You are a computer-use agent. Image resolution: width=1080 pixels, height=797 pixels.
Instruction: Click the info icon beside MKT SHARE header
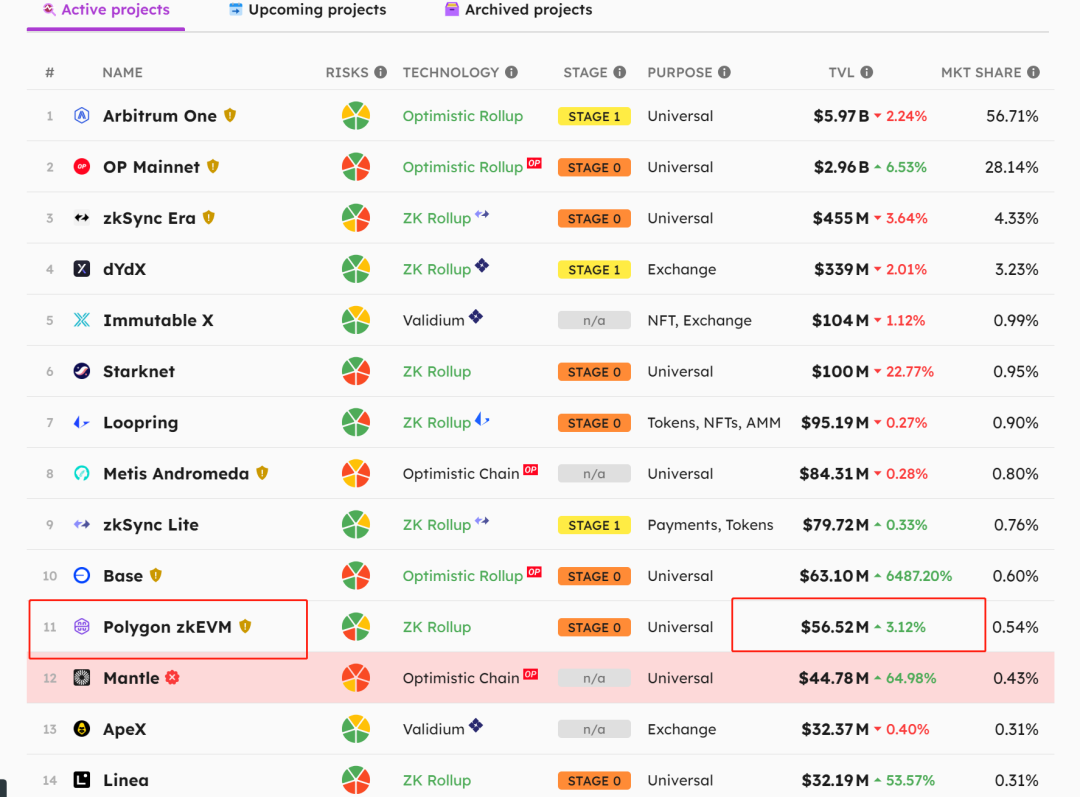(x=1033, y=72)
